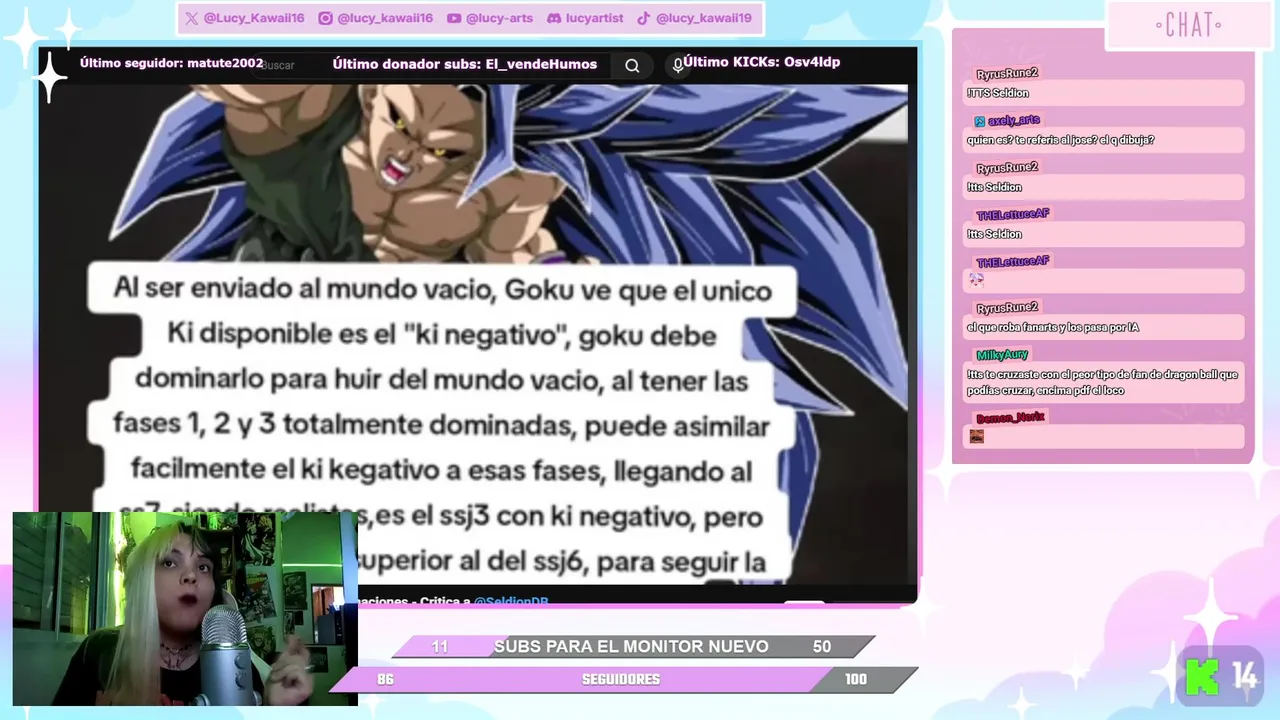Click the RyrusRune2 name above "!TTS Seldion"
The height and width of the screenshot is (720, 1280).
[1007, 74]
